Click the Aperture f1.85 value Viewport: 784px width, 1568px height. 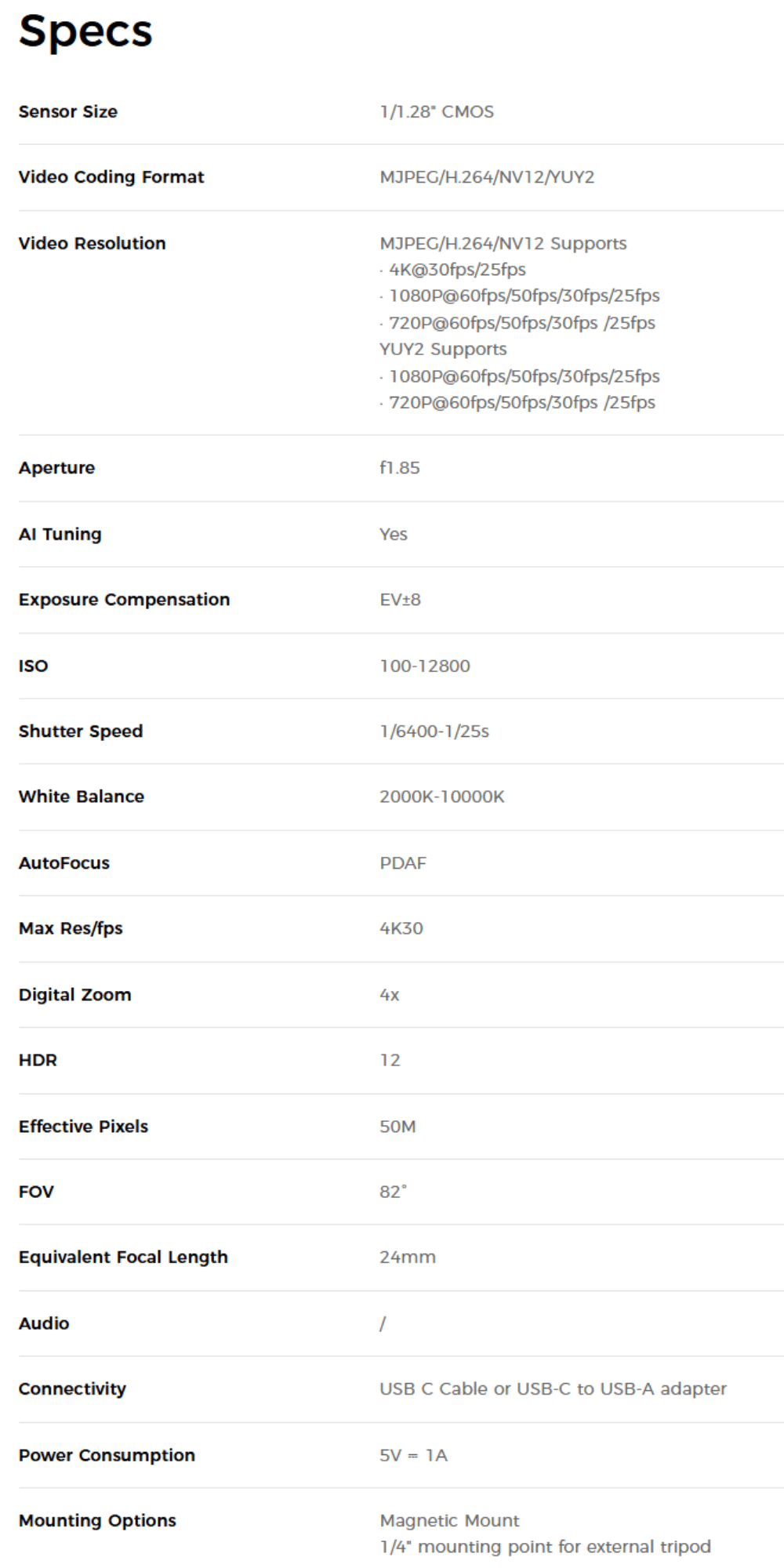tap(400, 468)
